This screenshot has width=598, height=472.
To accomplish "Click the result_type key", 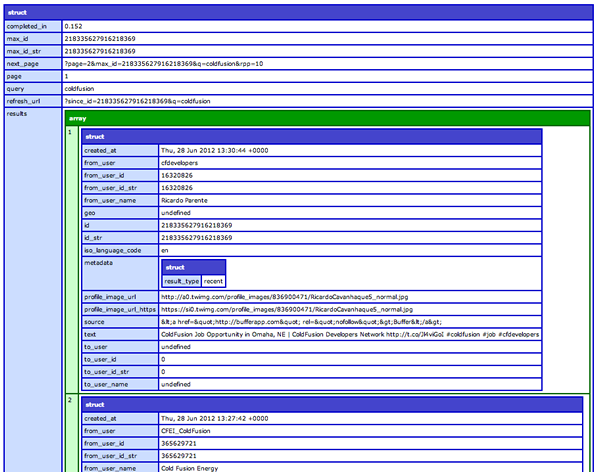I will 182,281.
